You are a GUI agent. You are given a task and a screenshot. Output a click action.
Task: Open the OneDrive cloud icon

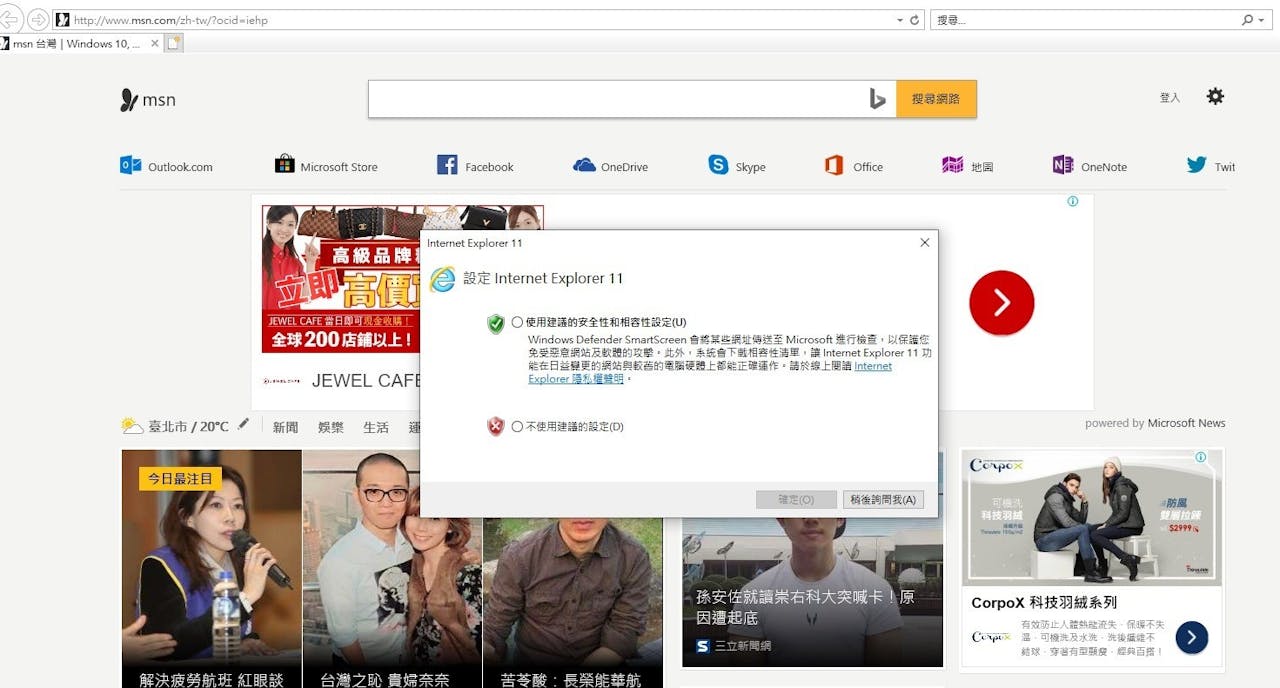(x=584, y=166)
